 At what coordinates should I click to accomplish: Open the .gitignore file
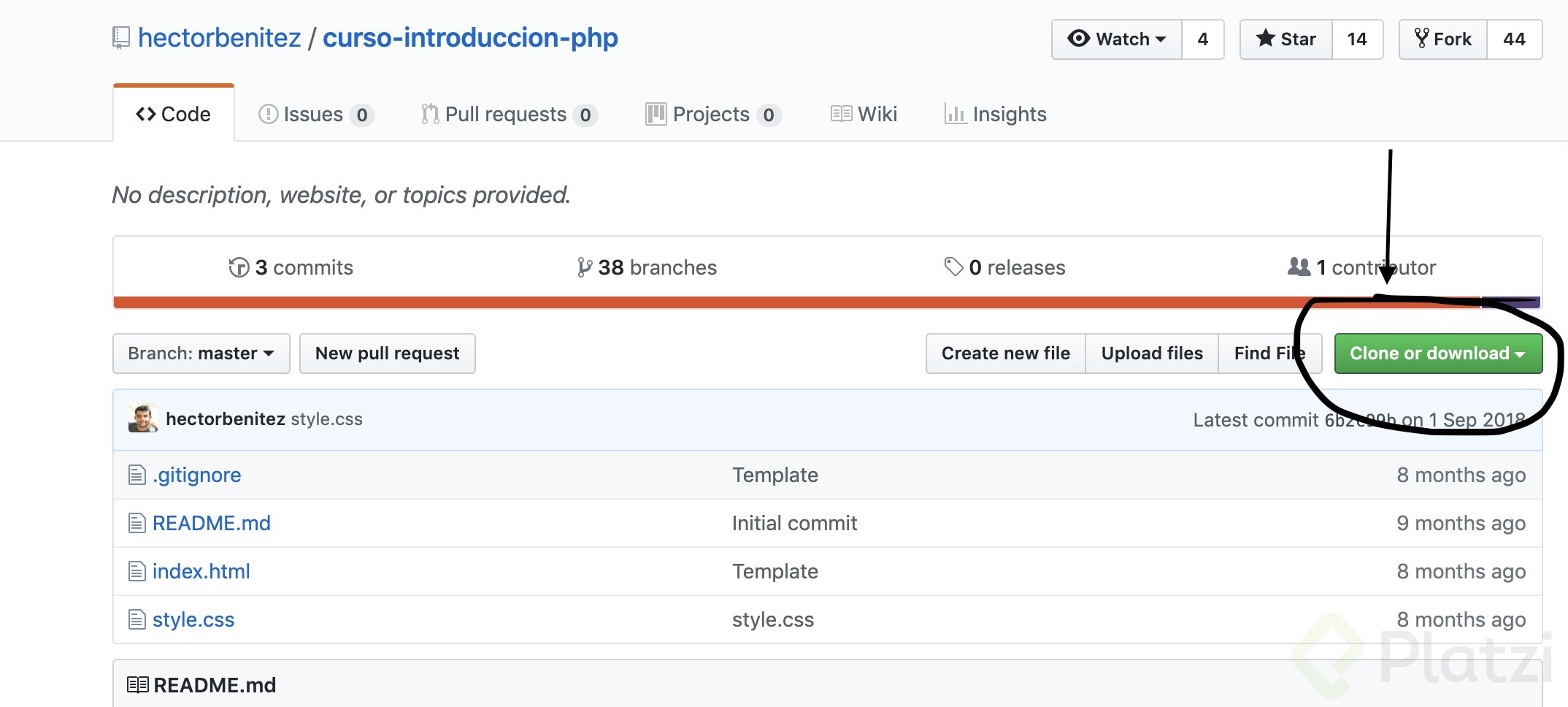196,475
